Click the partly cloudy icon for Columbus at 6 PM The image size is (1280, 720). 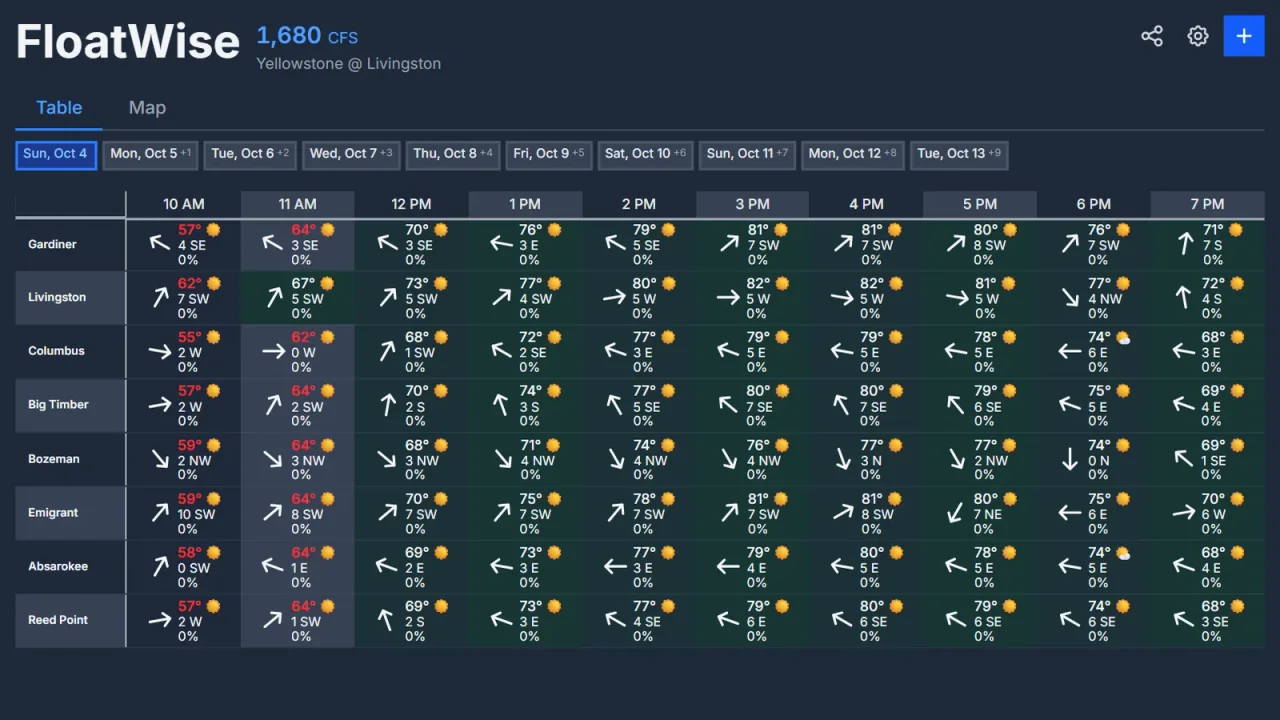click(1124, 338)
